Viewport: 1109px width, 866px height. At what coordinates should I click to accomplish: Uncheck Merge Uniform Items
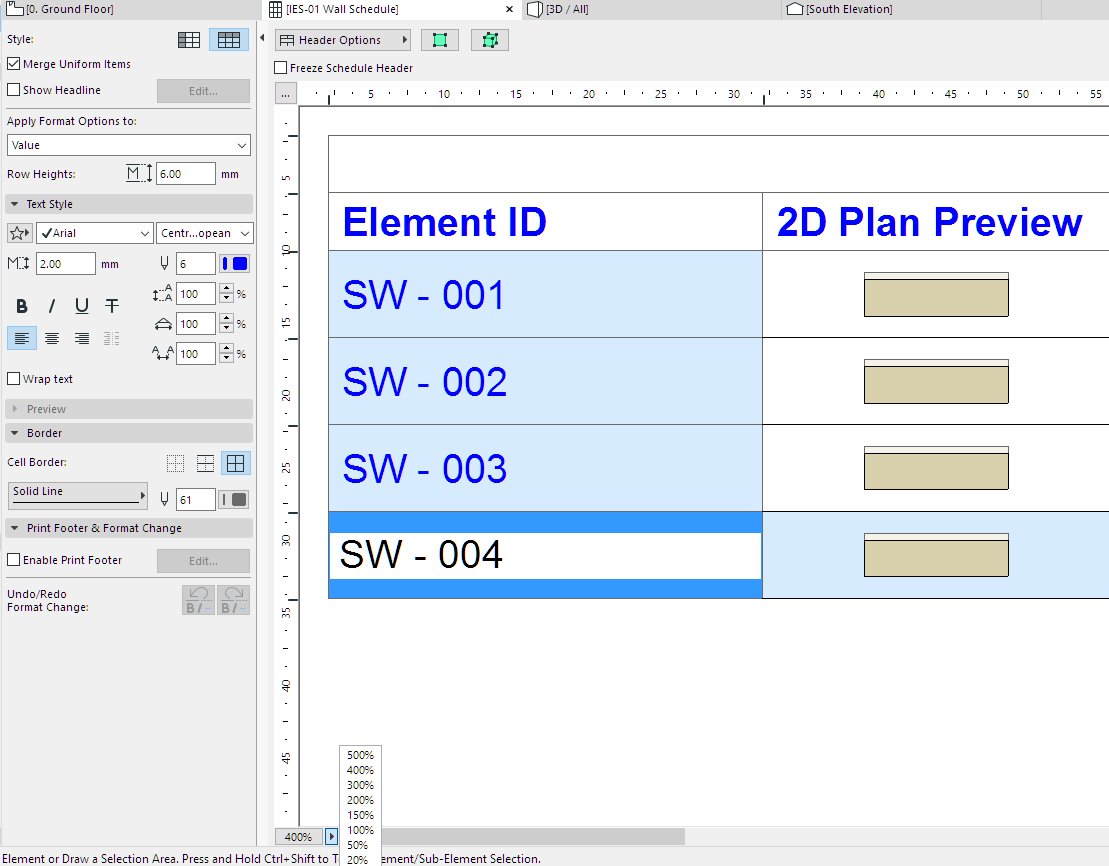pyautogui.click(x=13, y=64)
